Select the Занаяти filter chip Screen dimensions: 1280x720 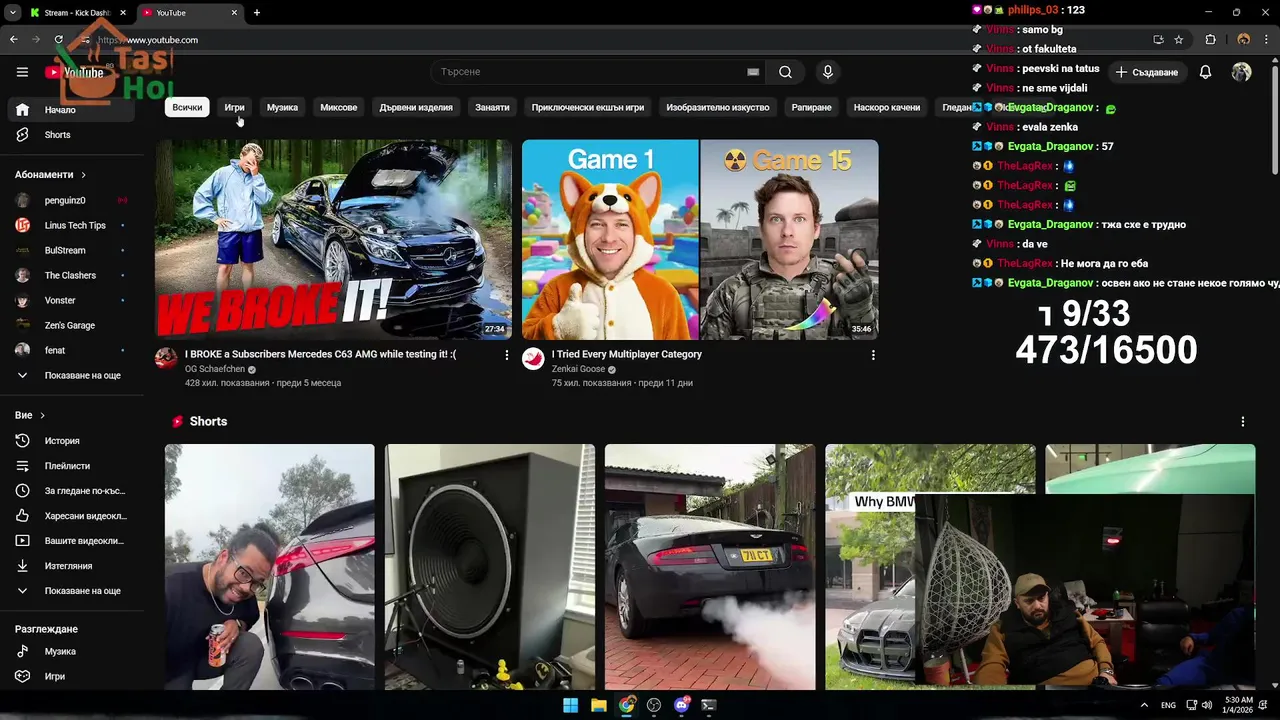[492, 107]
